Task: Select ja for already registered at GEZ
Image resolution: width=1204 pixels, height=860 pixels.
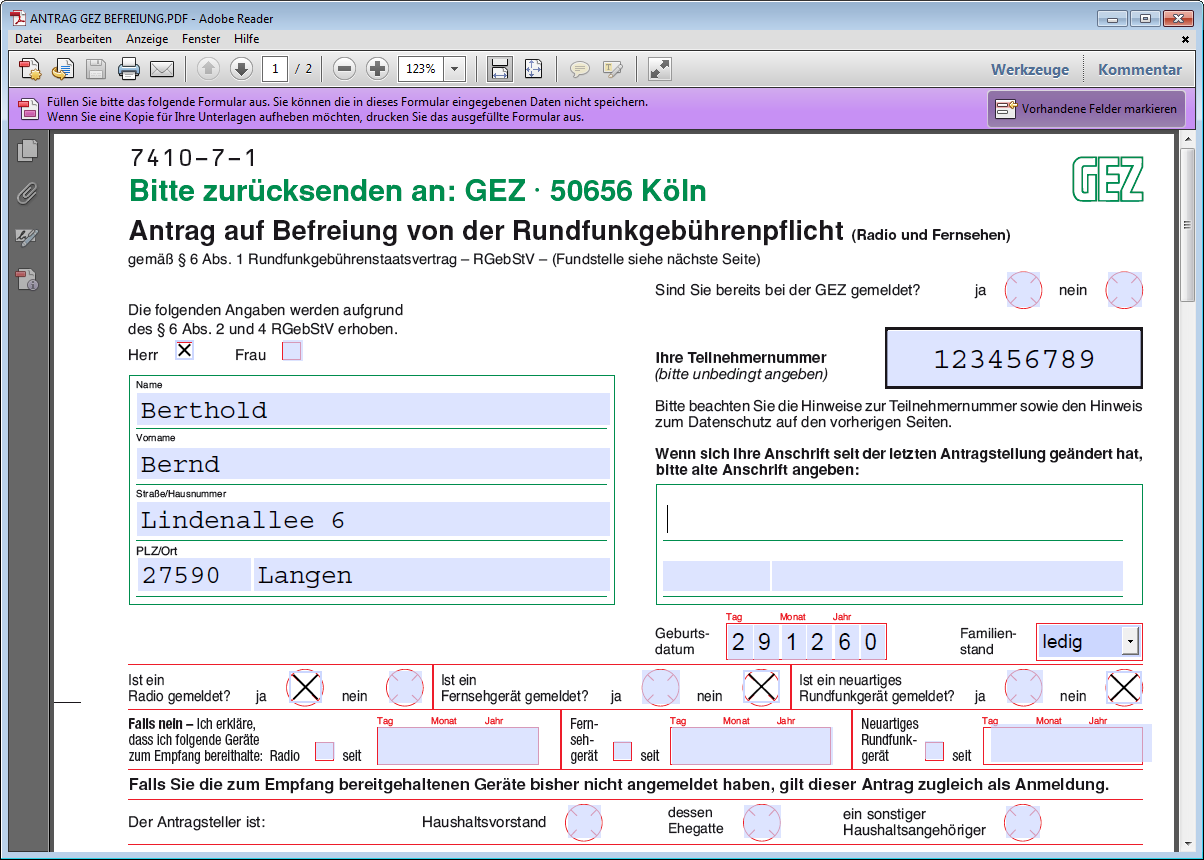Action: (1023, 291)
